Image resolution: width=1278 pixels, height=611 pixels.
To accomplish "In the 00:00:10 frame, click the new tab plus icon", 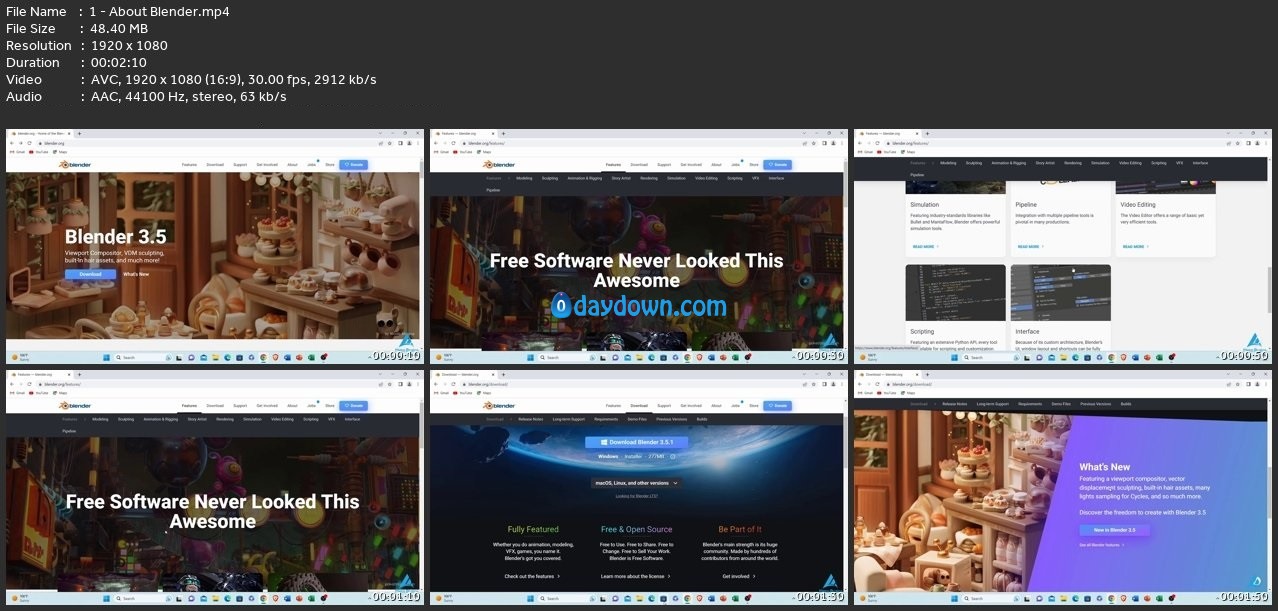I will [x=80, y=133].
